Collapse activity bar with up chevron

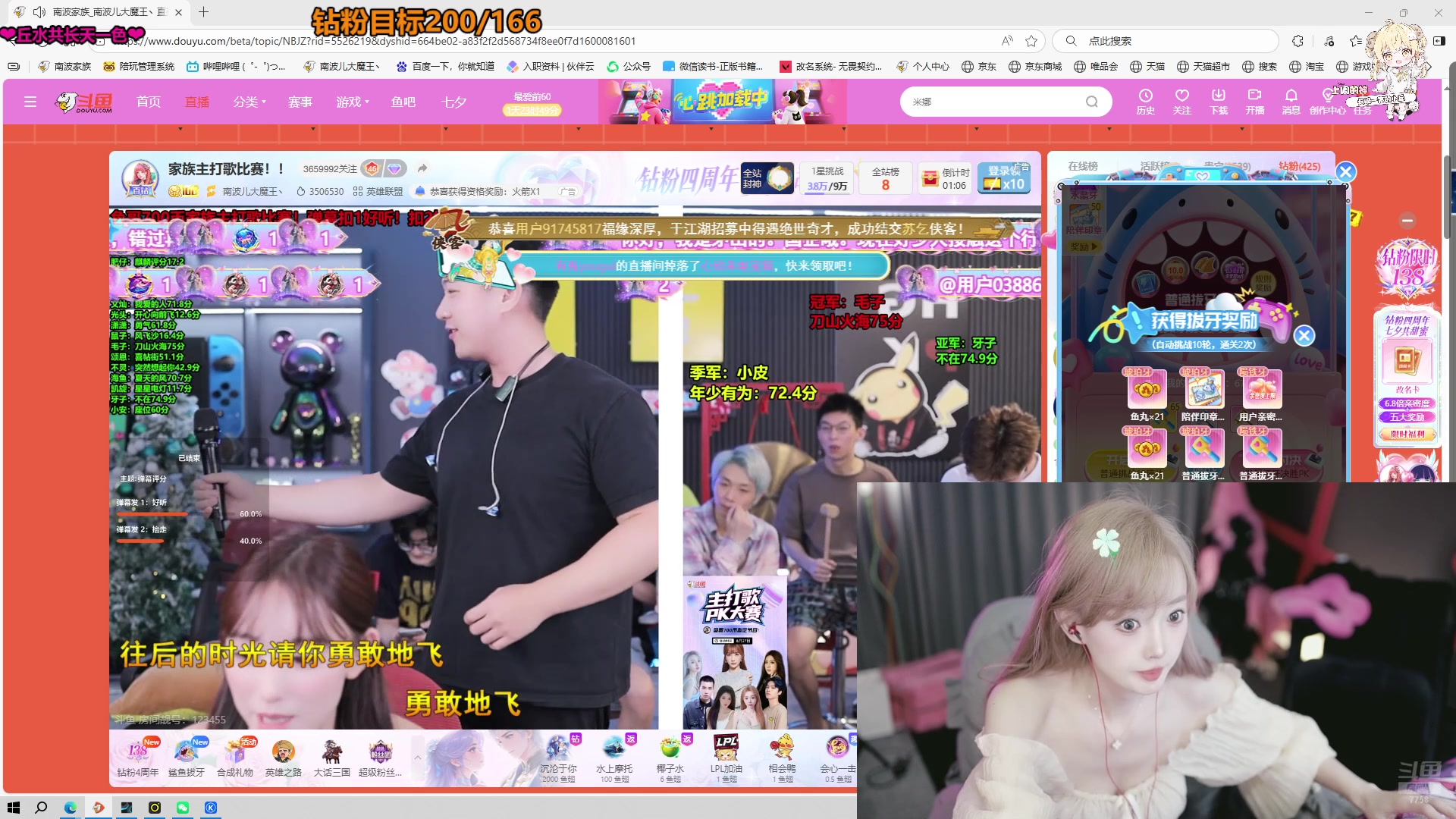(x=417, y=757)
